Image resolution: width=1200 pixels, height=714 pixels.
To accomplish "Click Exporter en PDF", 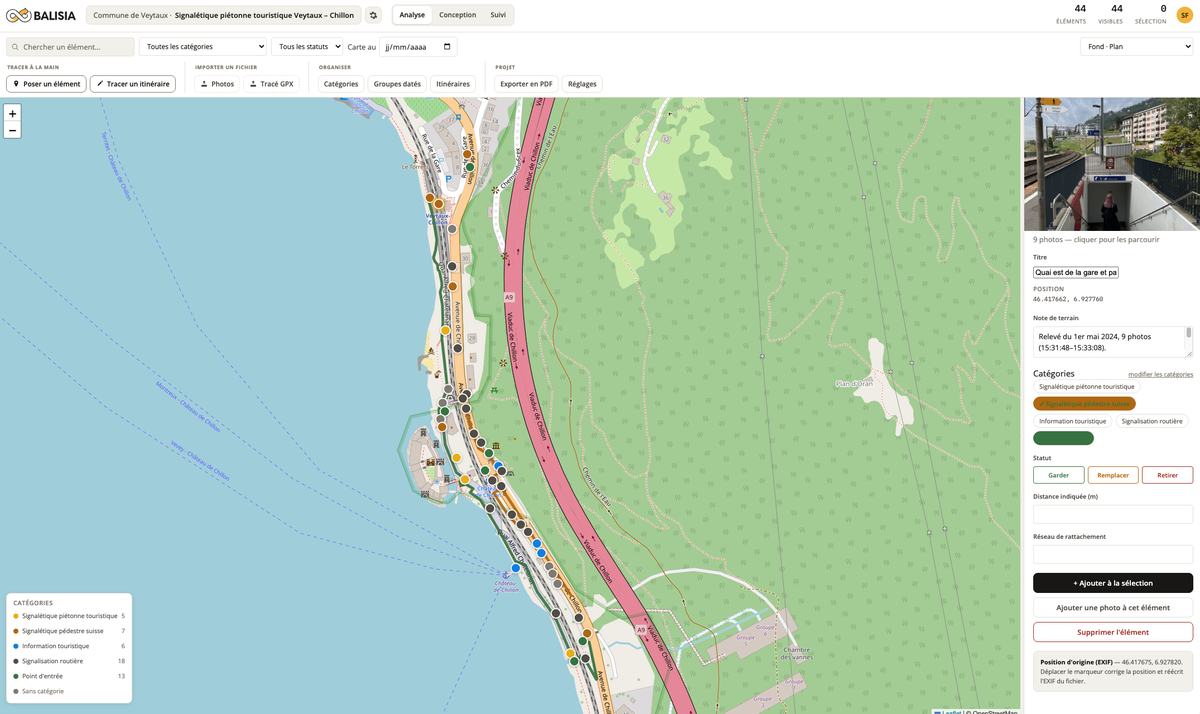I will (x=526, y=84).
